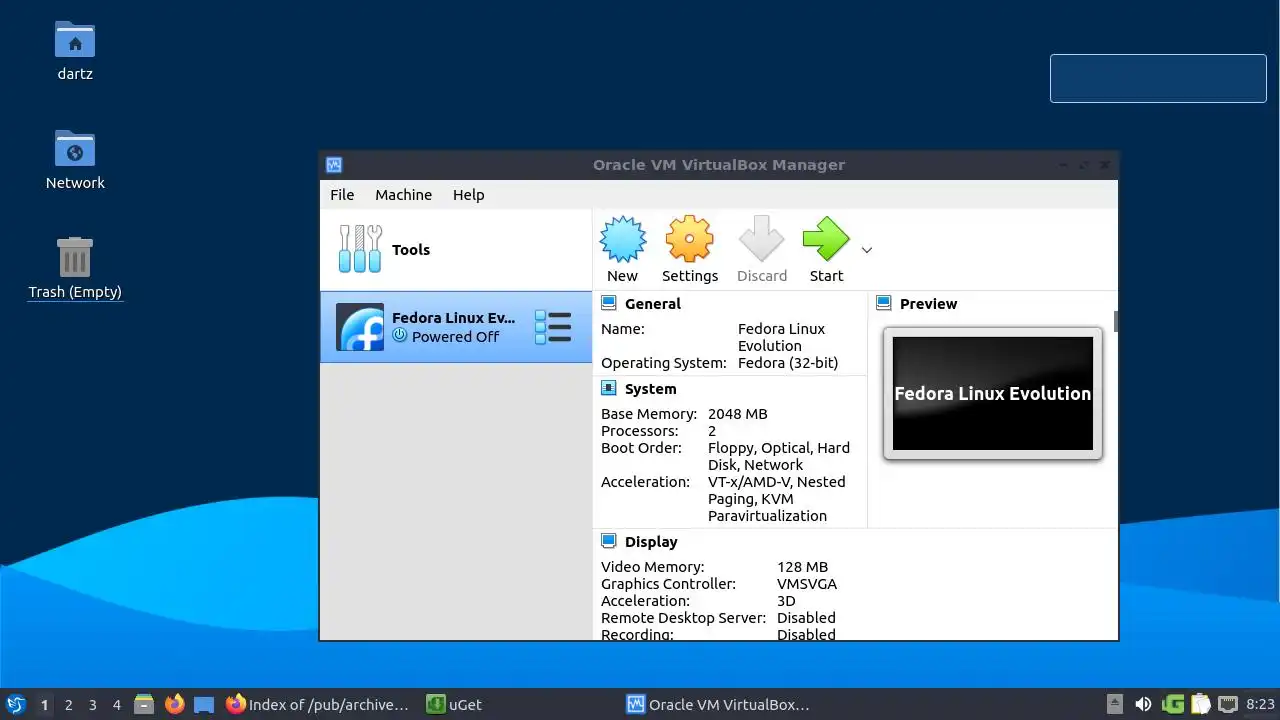1280x720 pixels.
Task: Click the Fedora Linux Evolution preview thumbnail
Action: pyautogui.click(x=993, y=393)
